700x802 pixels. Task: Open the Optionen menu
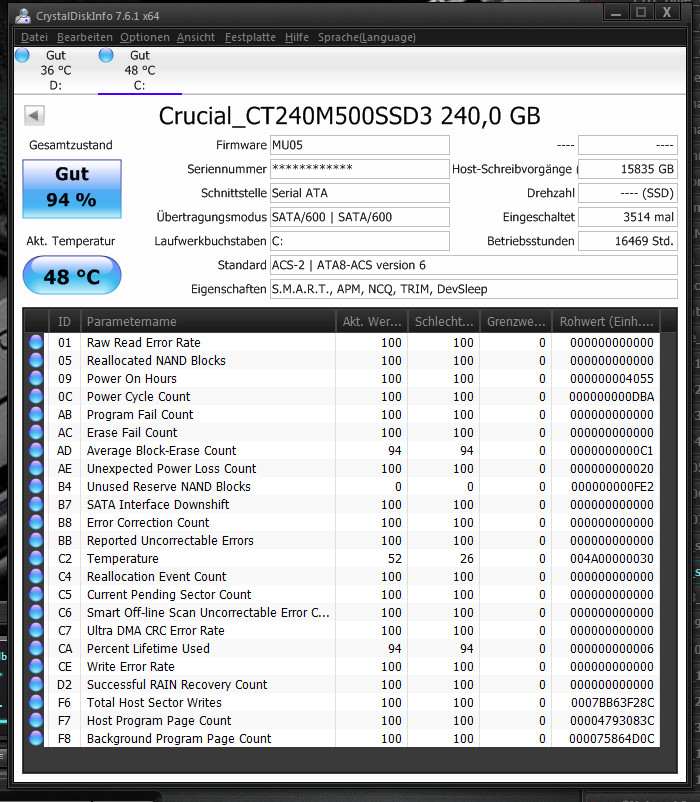(145, 37)
